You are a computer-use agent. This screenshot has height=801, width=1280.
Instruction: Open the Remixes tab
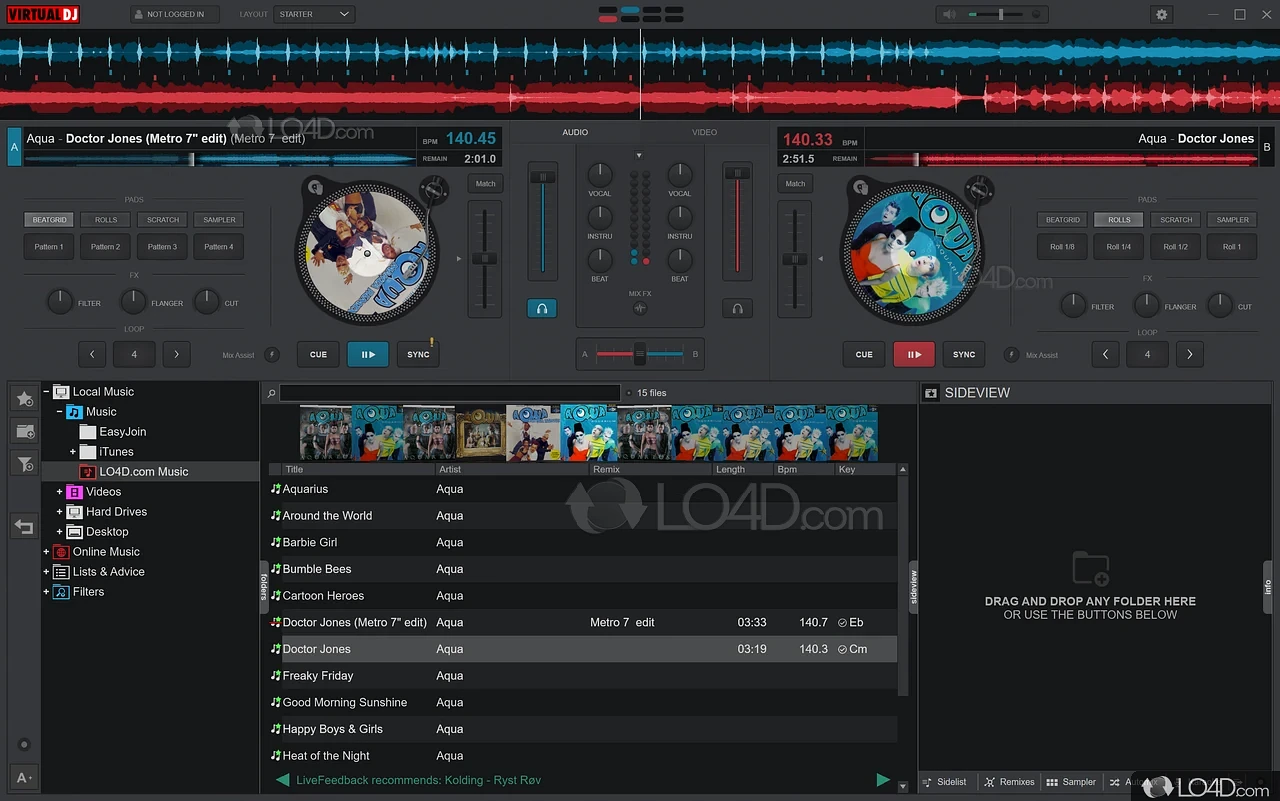point(1009,782)
